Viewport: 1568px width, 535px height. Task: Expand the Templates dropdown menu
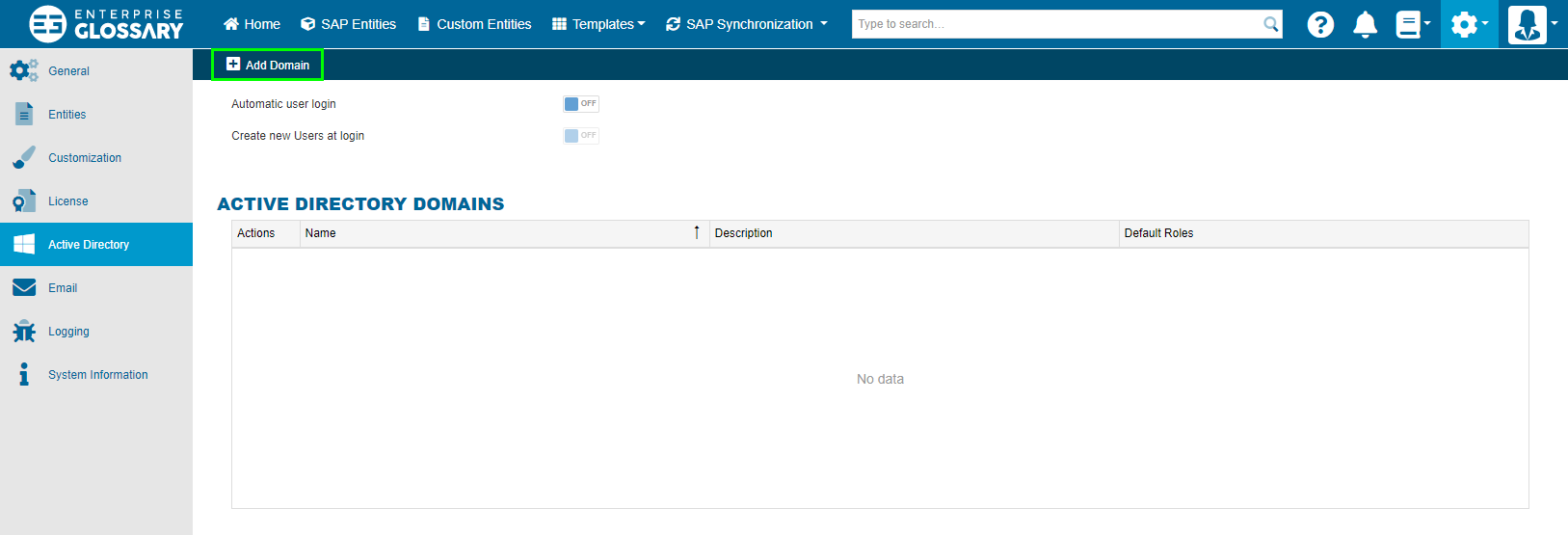598,24
